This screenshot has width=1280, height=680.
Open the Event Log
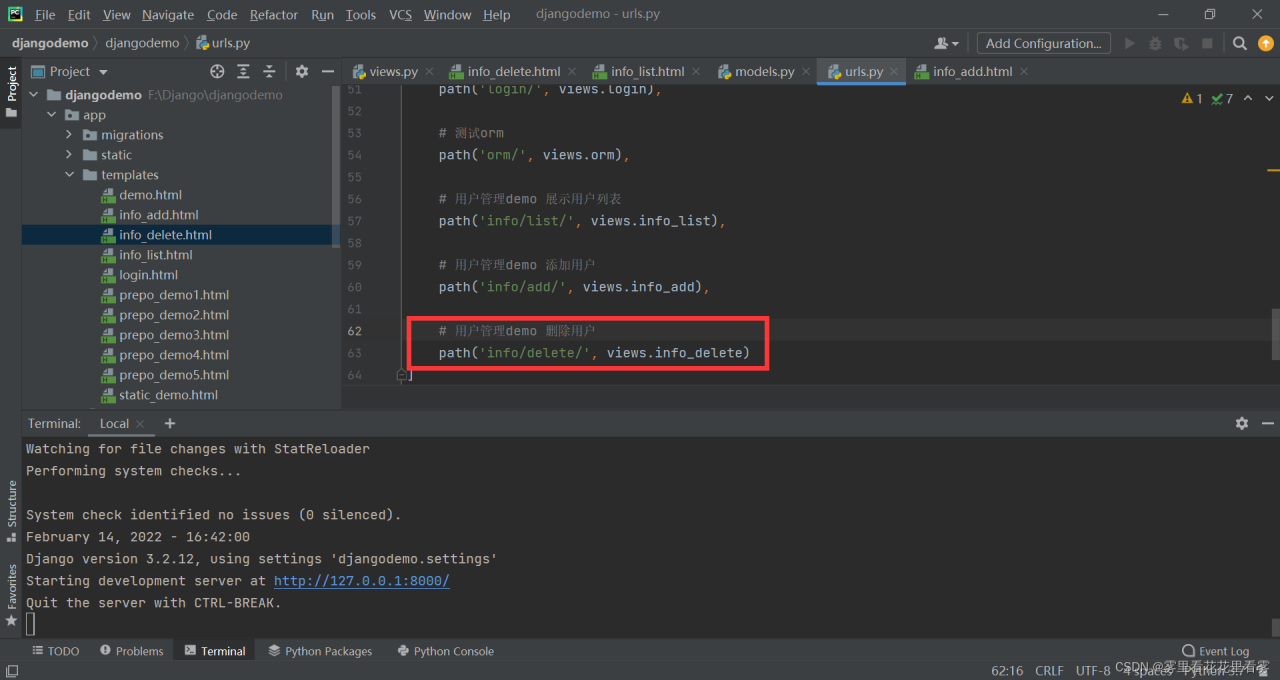point(1215,651)
